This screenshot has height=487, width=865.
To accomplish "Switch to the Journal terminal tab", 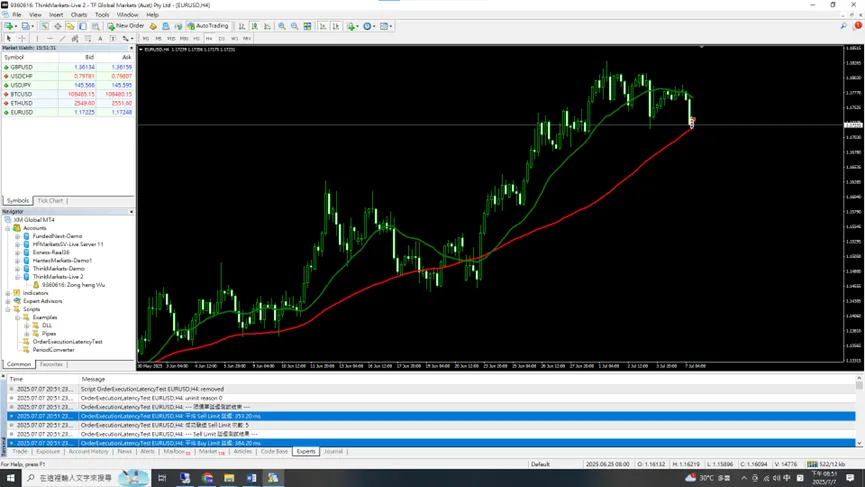I will click(333, 452).
